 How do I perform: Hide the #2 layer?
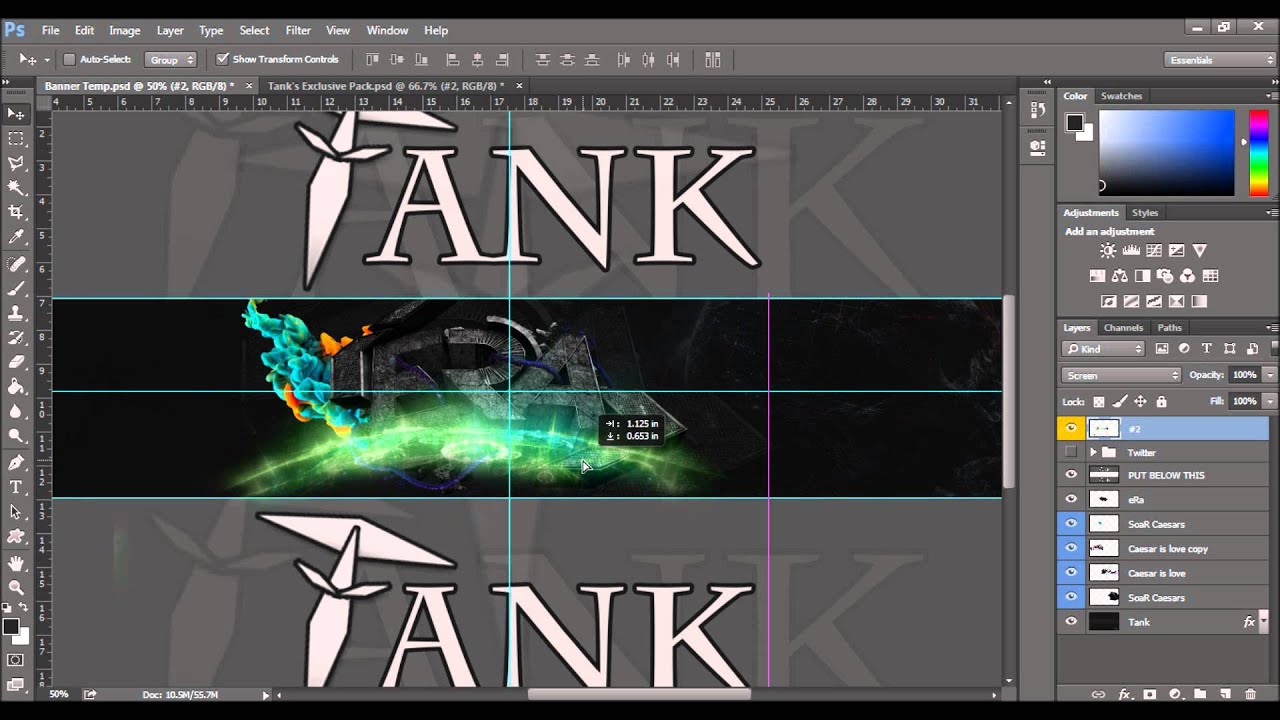coord(1071,428)
